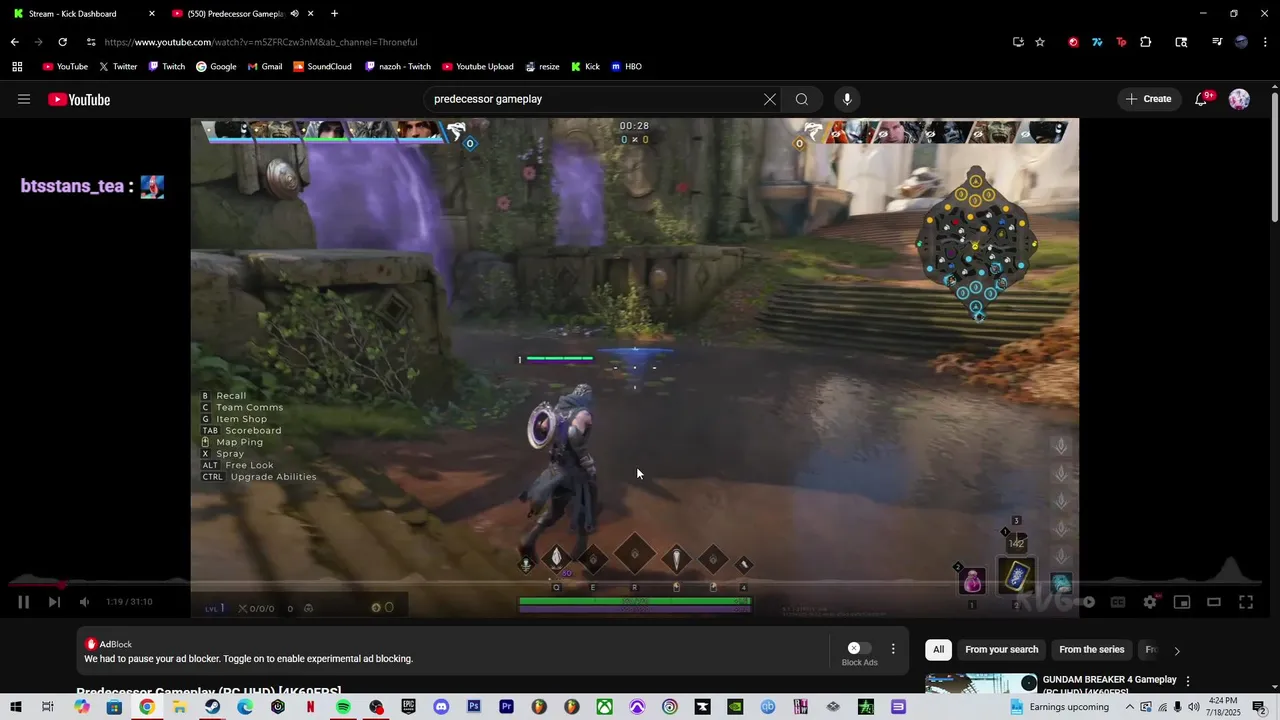
Task: Open the 7TV extension icon
Action: [1097, 42]
